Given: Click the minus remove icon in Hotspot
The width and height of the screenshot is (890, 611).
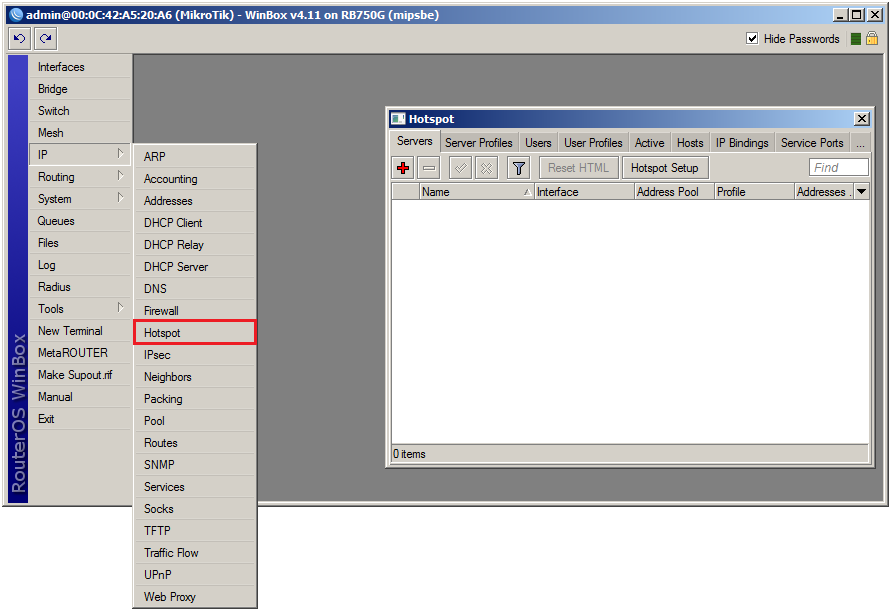Looking at the screenshot, I should click(429, 168).
